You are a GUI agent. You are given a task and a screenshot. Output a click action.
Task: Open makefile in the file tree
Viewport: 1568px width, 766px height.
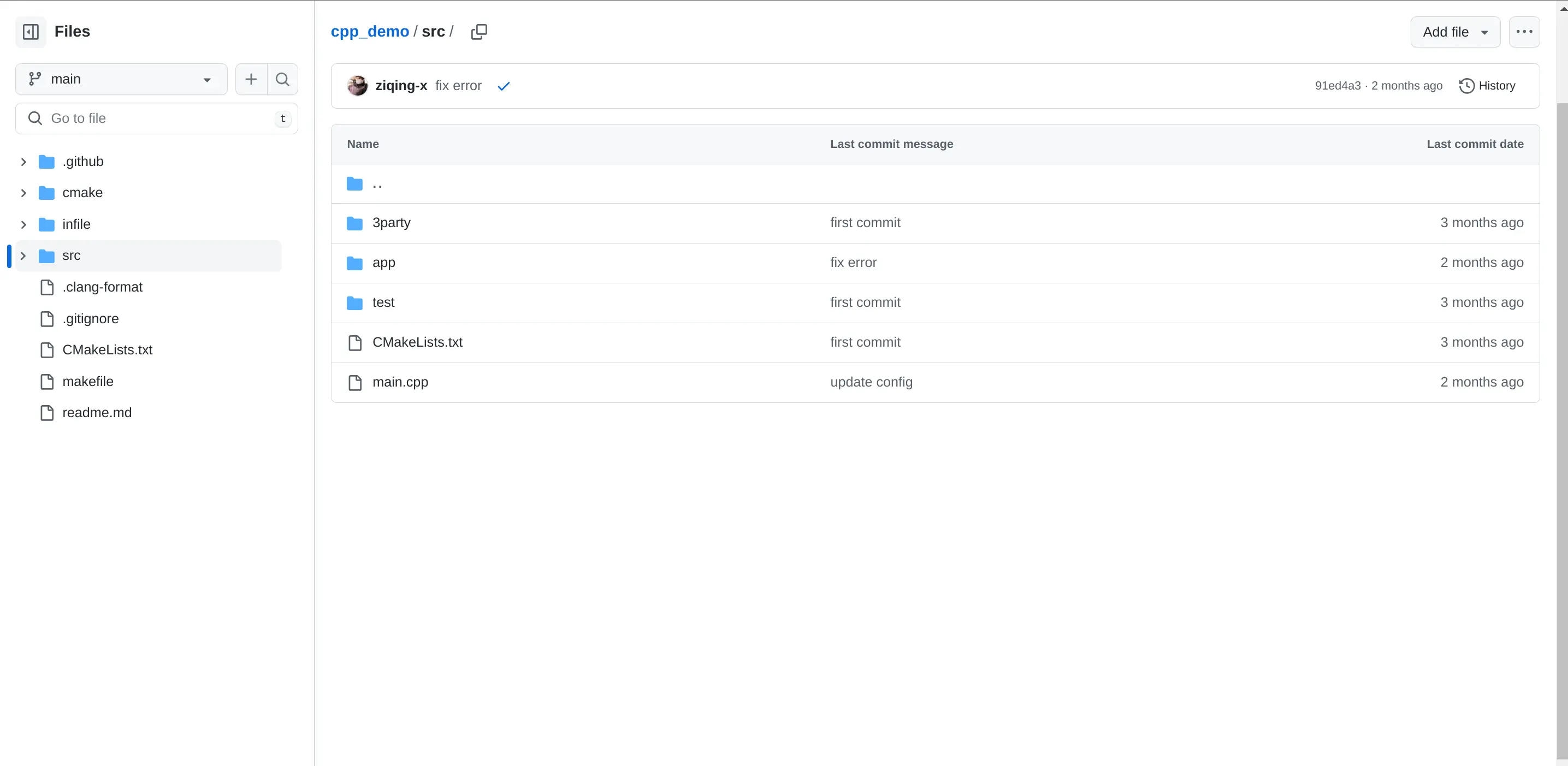pos(87,382)
